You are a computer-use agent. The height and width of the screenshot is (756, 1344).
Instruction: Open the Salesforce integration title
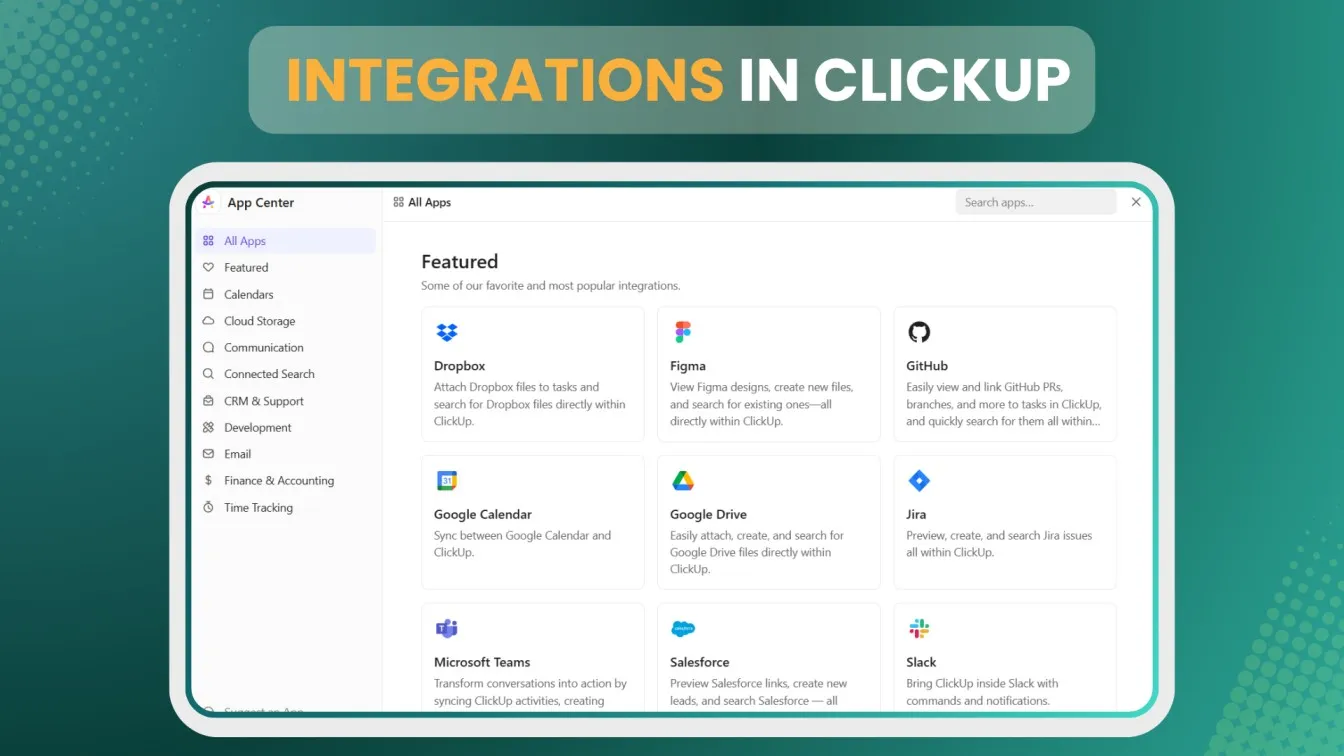(700, 662)
